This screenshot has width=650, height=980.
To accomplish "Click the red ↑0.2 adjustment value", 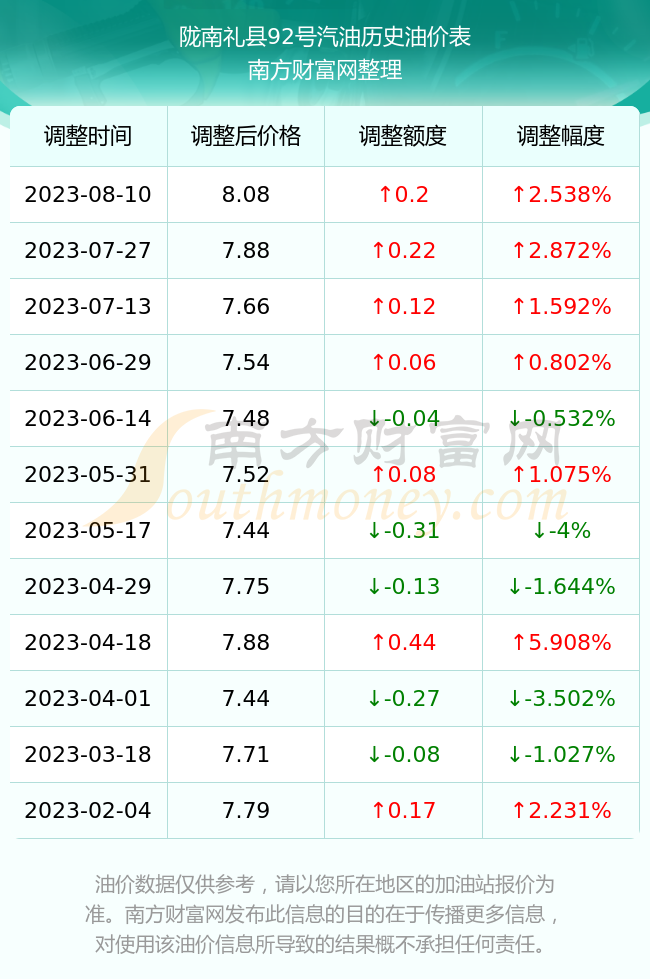I will tap(403, 194).
